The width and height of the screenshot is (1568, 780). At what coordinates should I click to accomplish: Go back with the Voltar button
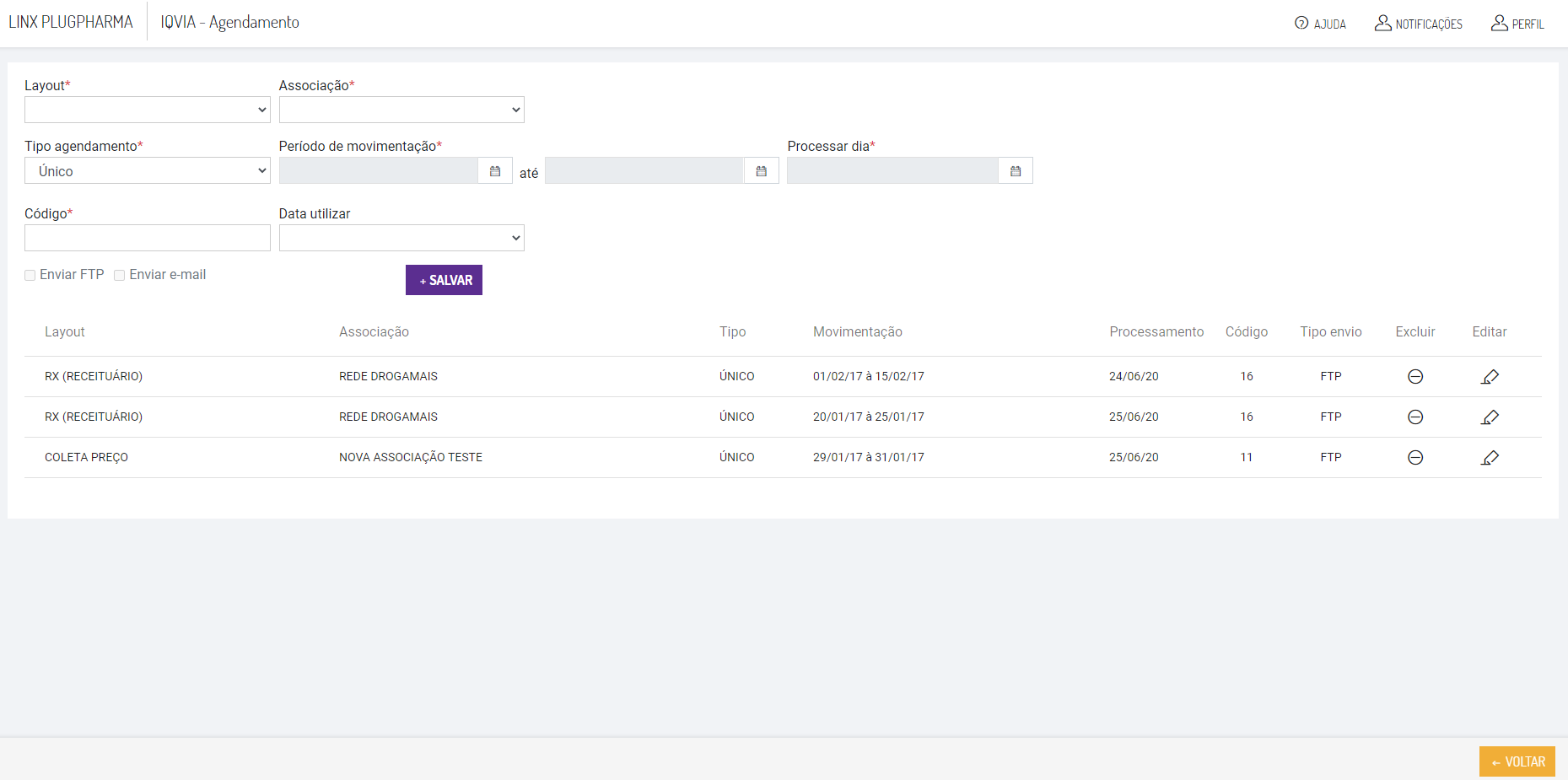pyautogui.click(x=1517, y=761)
